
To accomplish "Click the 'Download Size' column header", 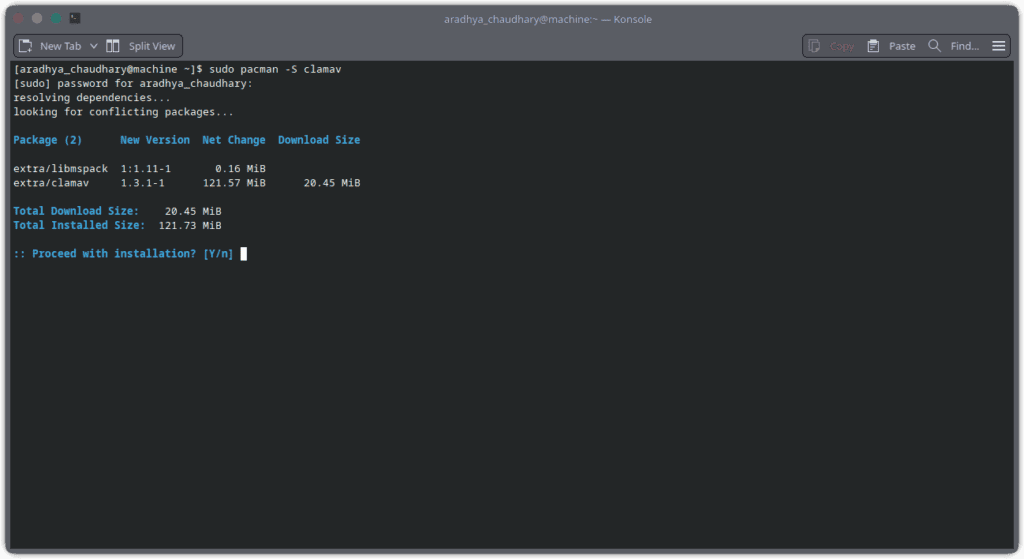I will 319,140.
